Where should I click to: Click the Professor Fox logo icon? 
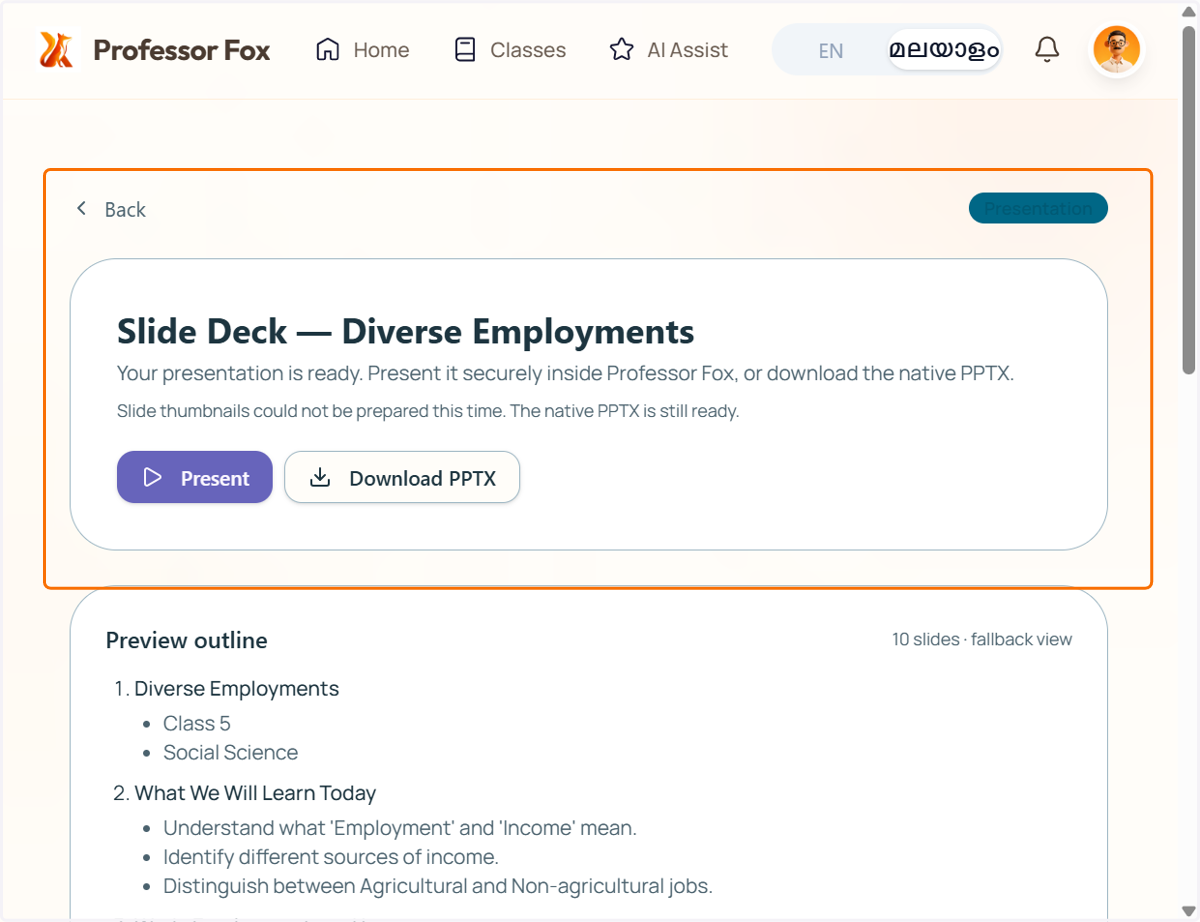click(56, 50)
